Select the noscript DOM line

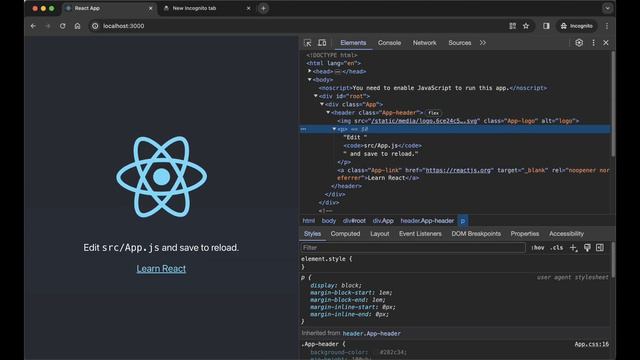coord(433,88)
